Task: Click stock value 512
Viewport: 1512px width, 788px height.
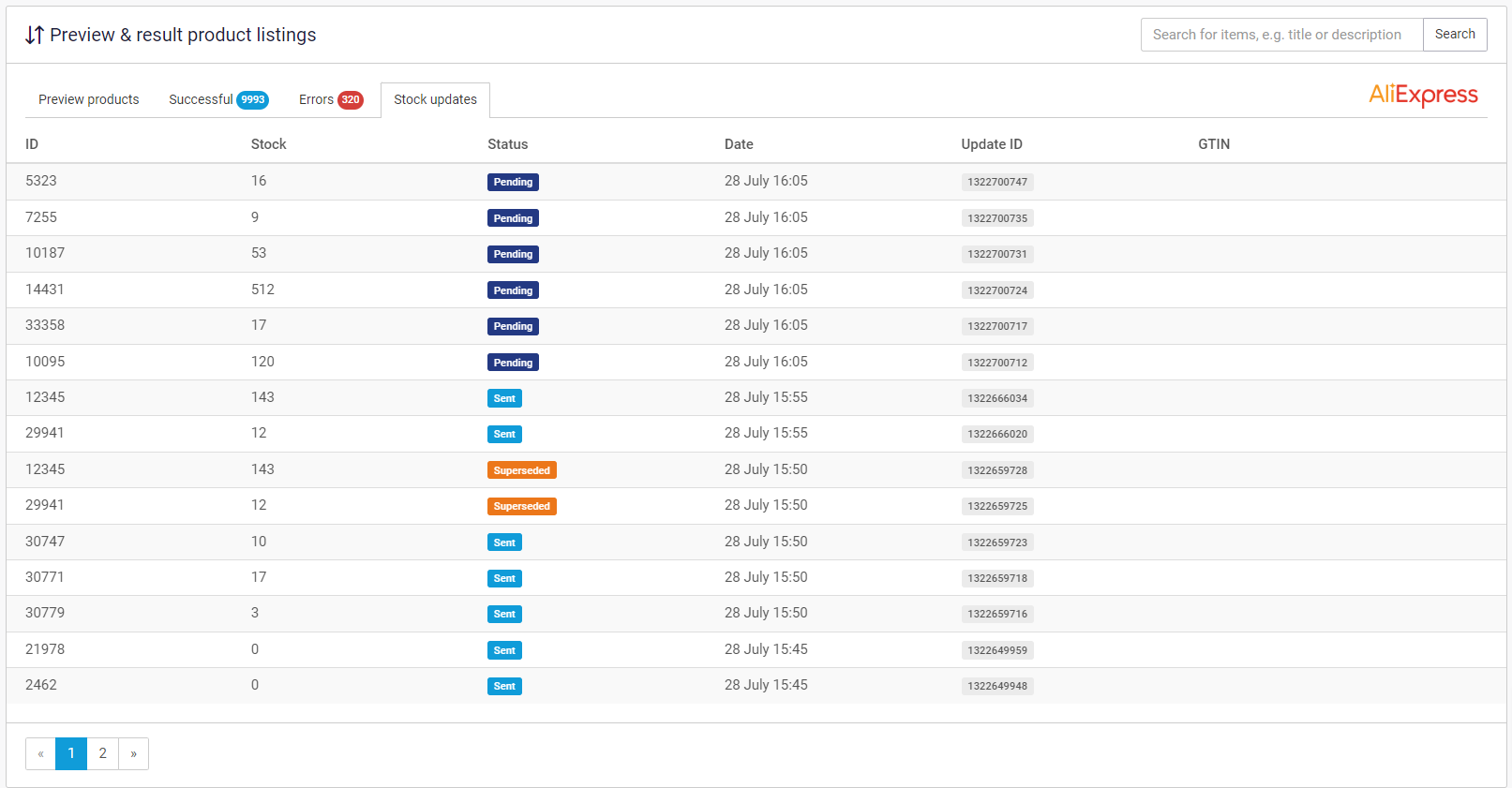Action: tap(262, 290)
